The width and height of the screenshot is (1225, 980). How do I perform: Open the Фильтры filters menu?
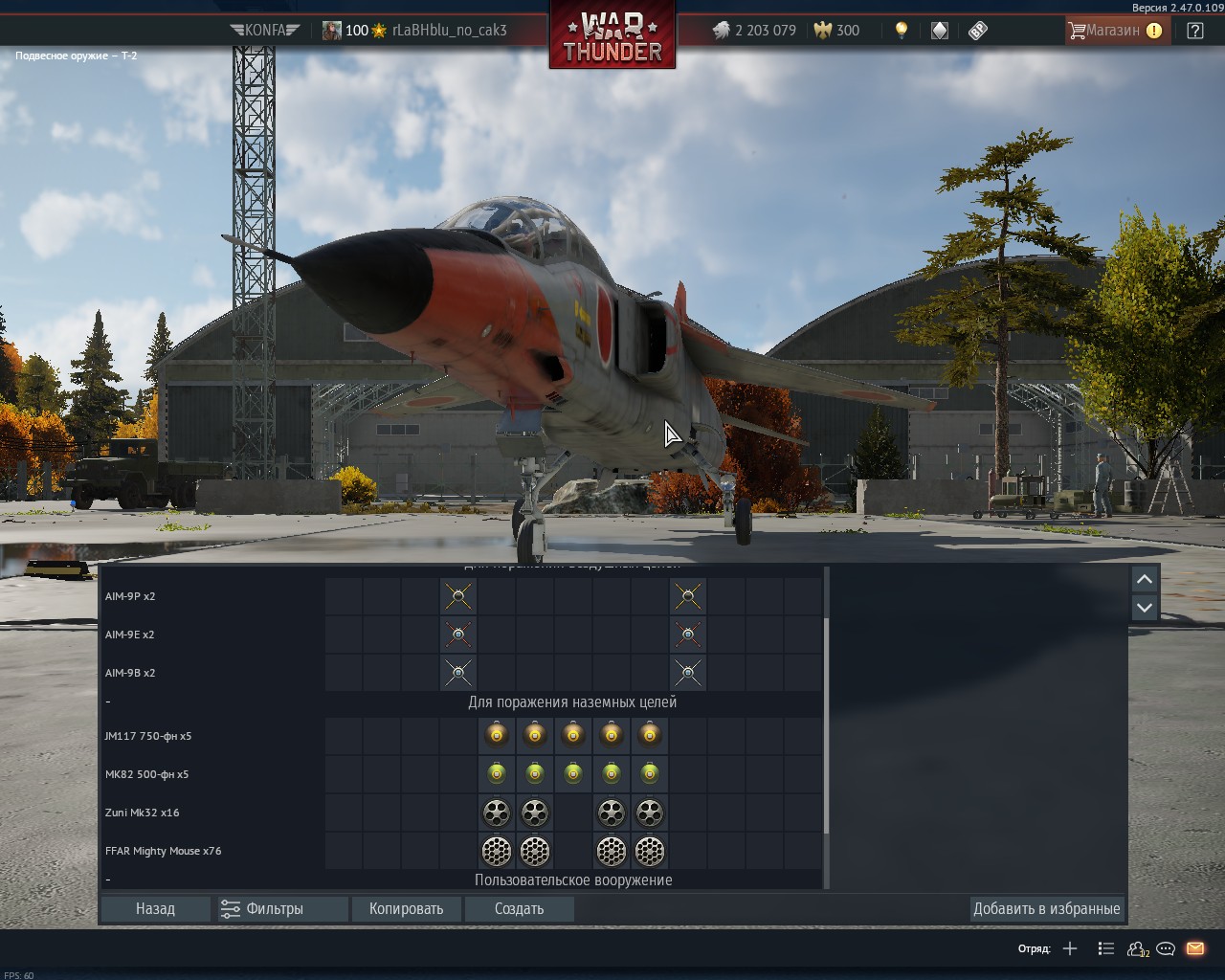(x=282, y=908)
